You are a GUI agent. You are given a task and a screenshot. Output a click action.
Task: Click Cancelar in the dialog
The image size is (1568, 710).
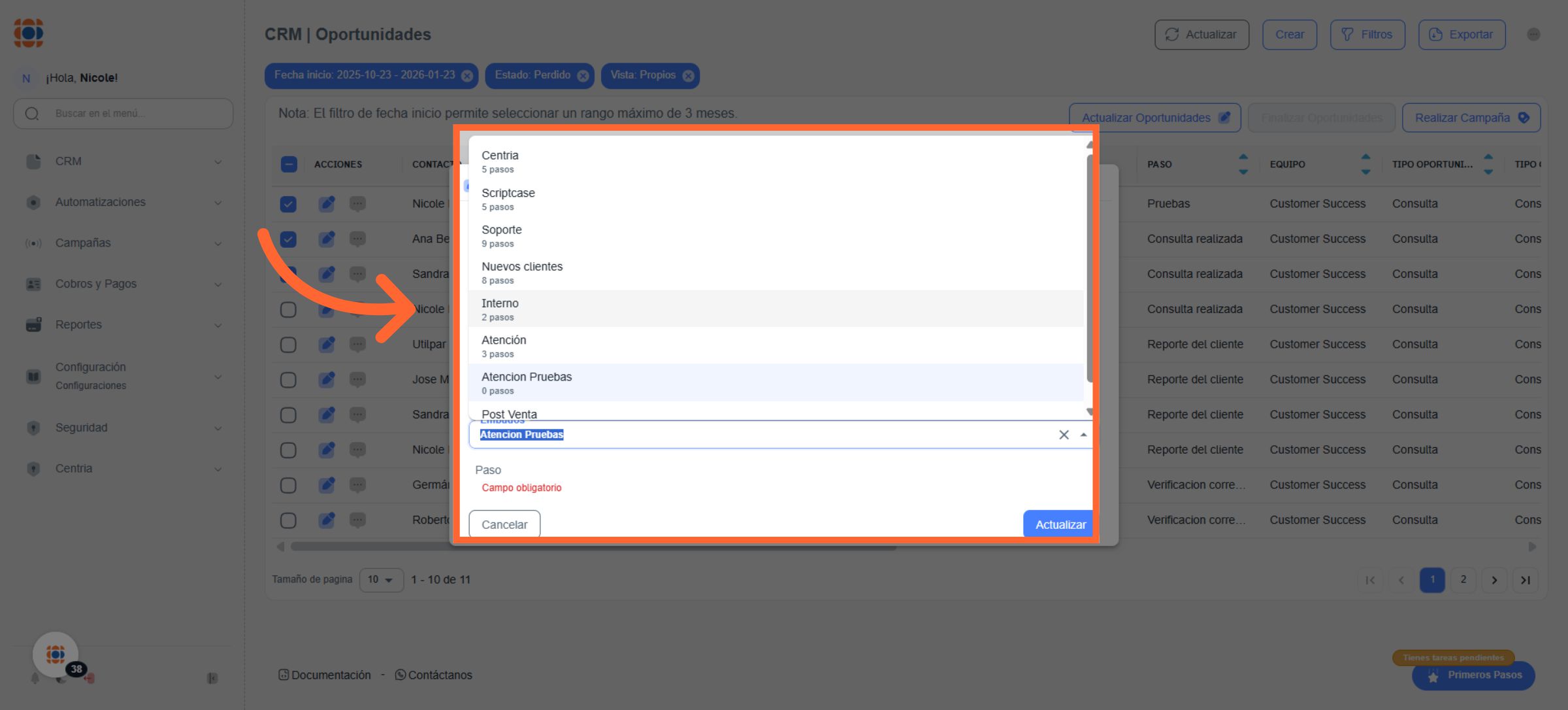click(504, 524)
